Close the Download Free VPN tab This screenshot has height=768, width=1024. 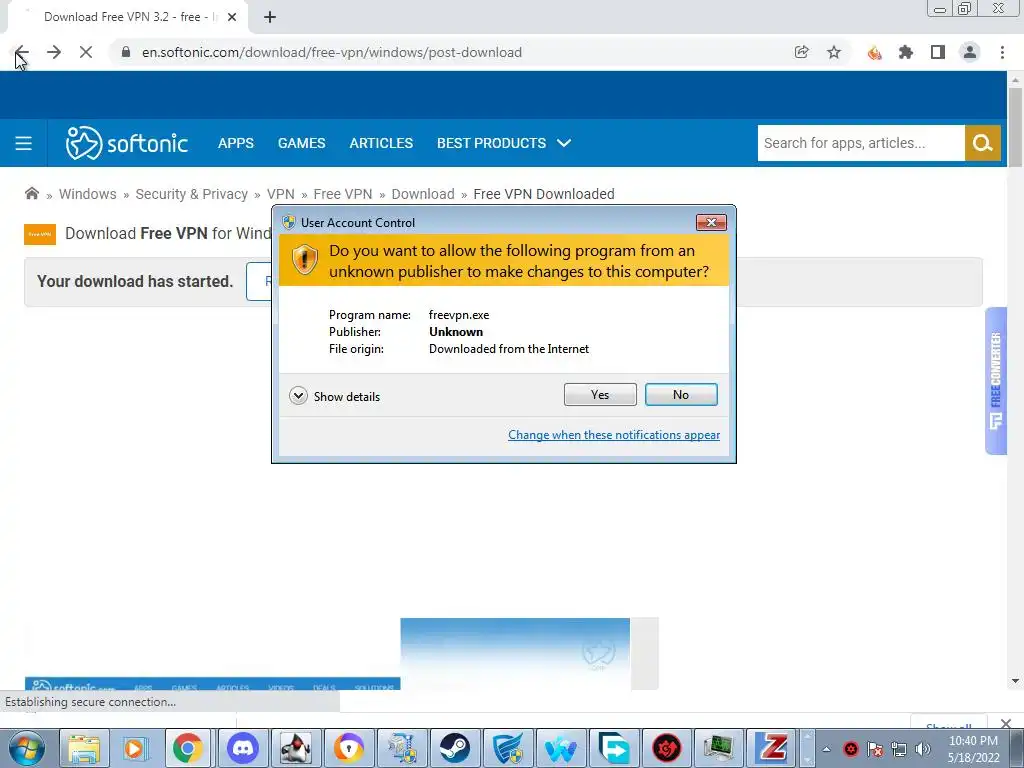click(232, 17)
